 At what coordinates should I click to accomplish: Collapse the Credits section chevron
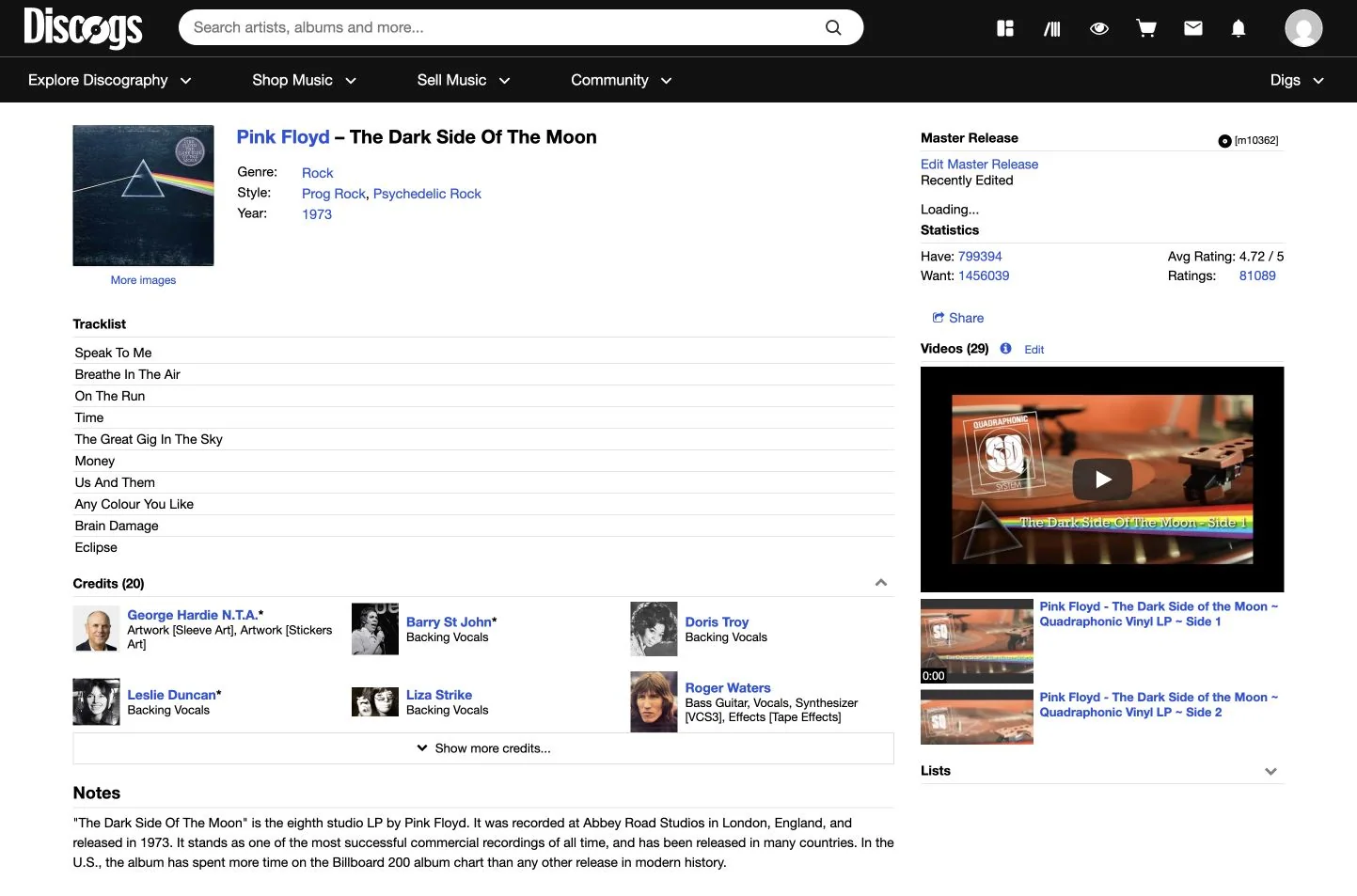pyautogui.click(x=881, y=583)
